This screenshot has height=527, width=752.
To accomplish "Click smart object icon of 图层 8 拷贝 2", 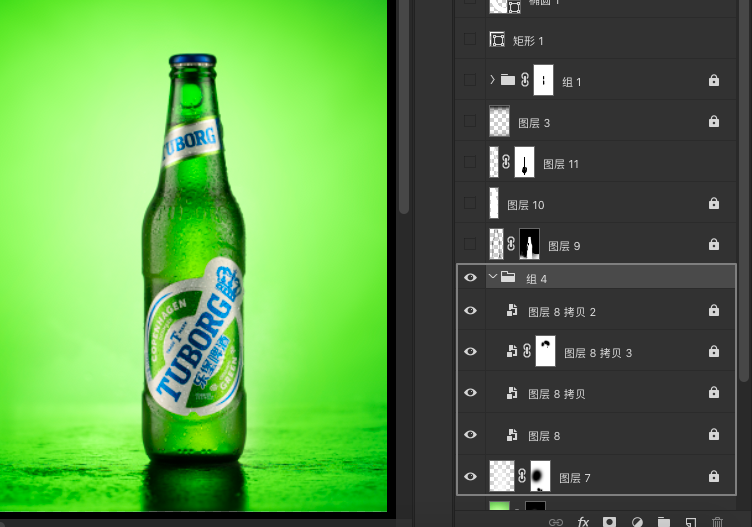I will click(x=512, y=311).
